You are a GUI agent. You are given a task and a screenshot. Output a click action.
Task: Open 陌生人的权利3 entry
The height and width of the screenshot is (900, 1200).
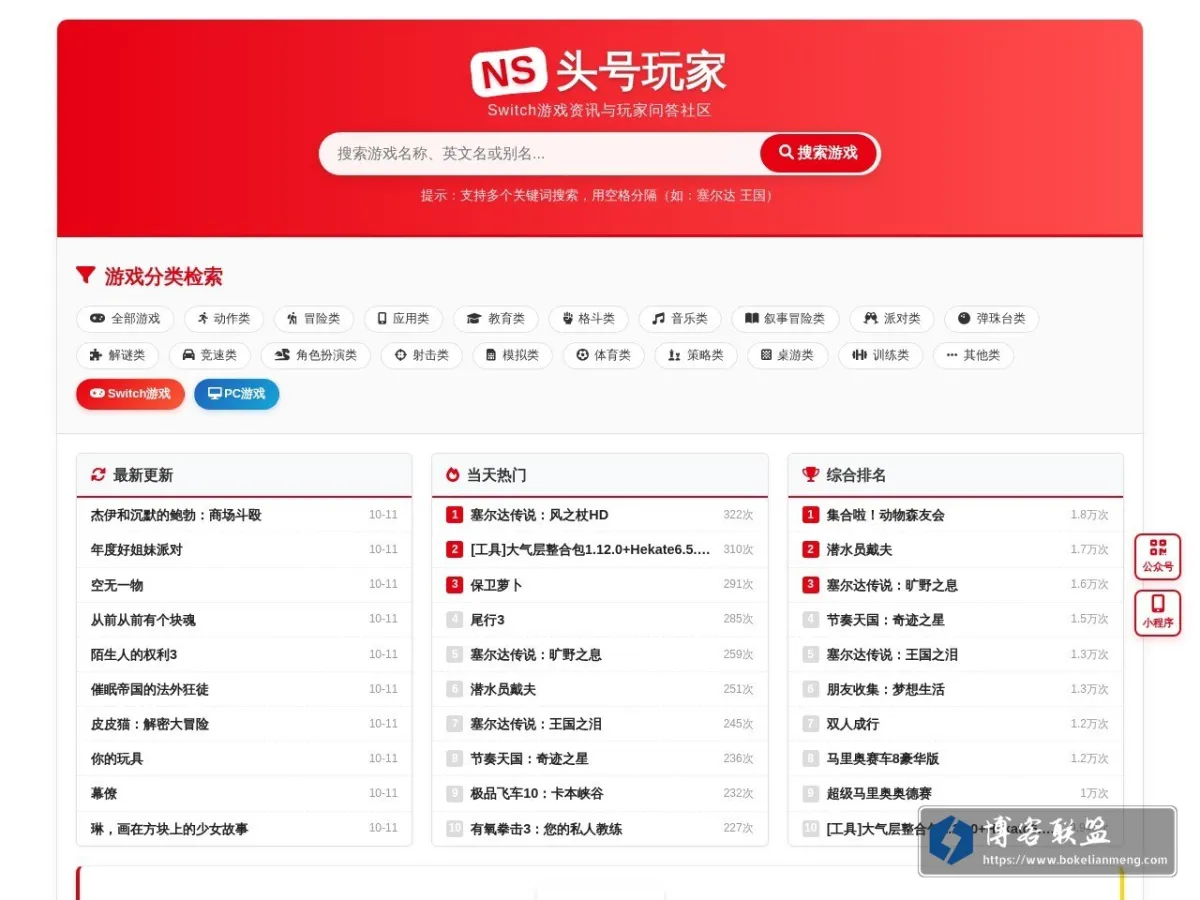pyautogui.click(x=134, y=655)
